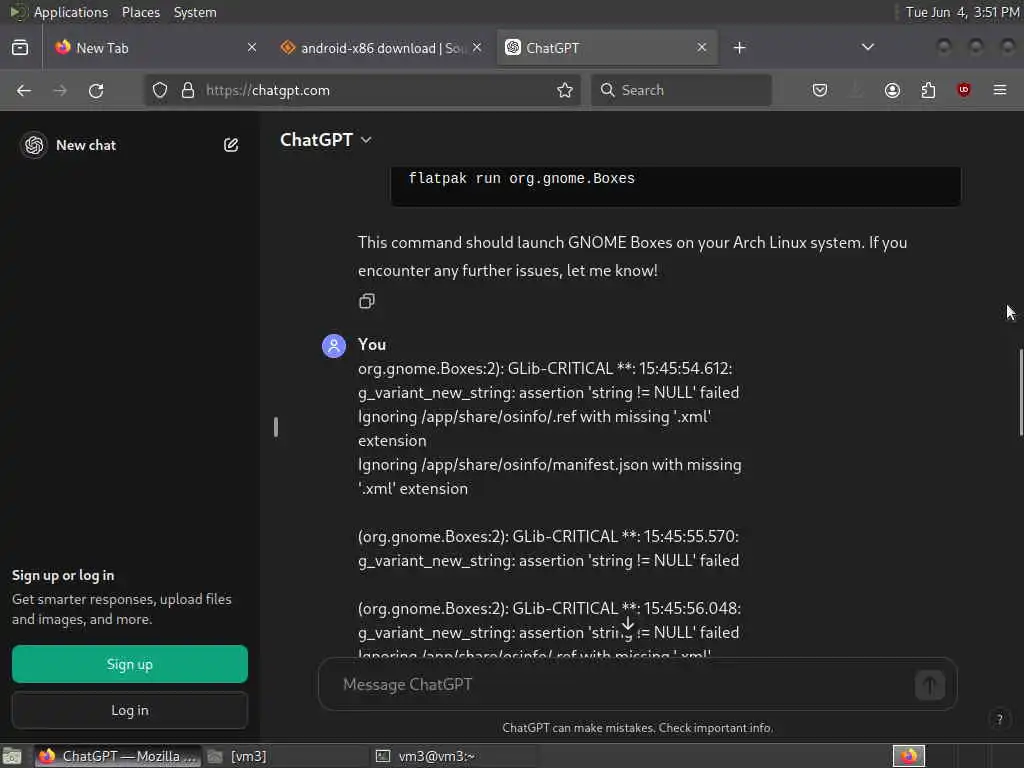Screen dimensions: 1024x768
Task: Copy the ChatGPT response
Action: [366, 301]
